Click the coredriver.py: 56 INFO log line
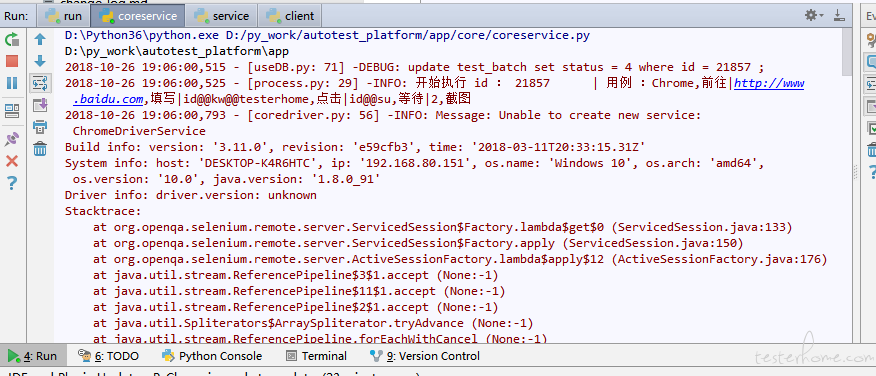 [x=383, y=116]
